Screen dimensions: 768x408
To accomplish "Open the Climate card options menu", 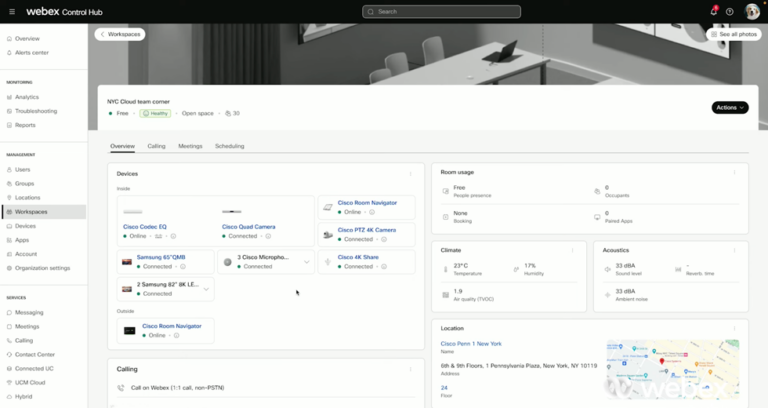I will pyautogui.click(x=572, y=250).
